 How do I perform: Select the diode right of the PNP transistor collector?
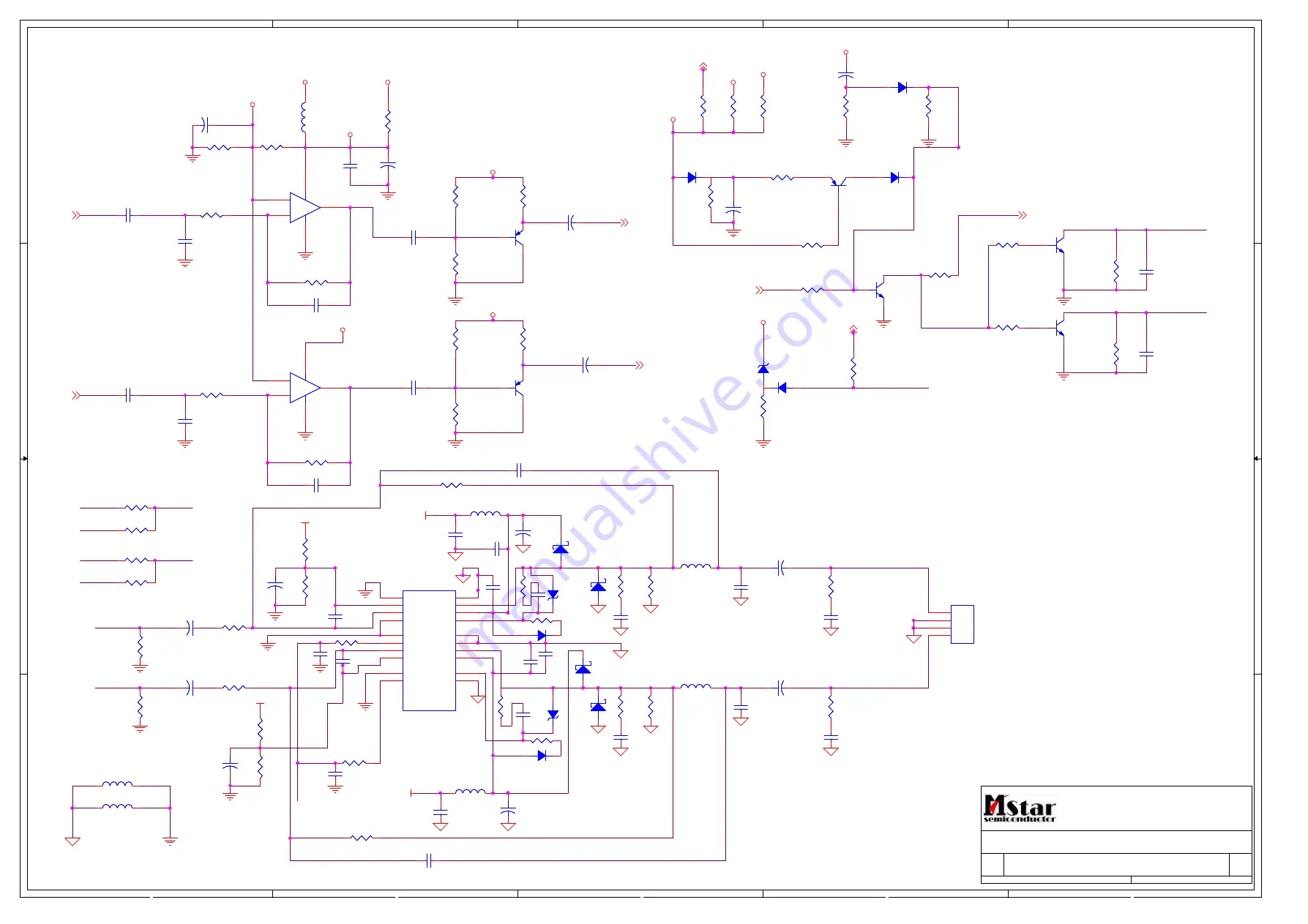pyautogui.click(x=894, y=177)
